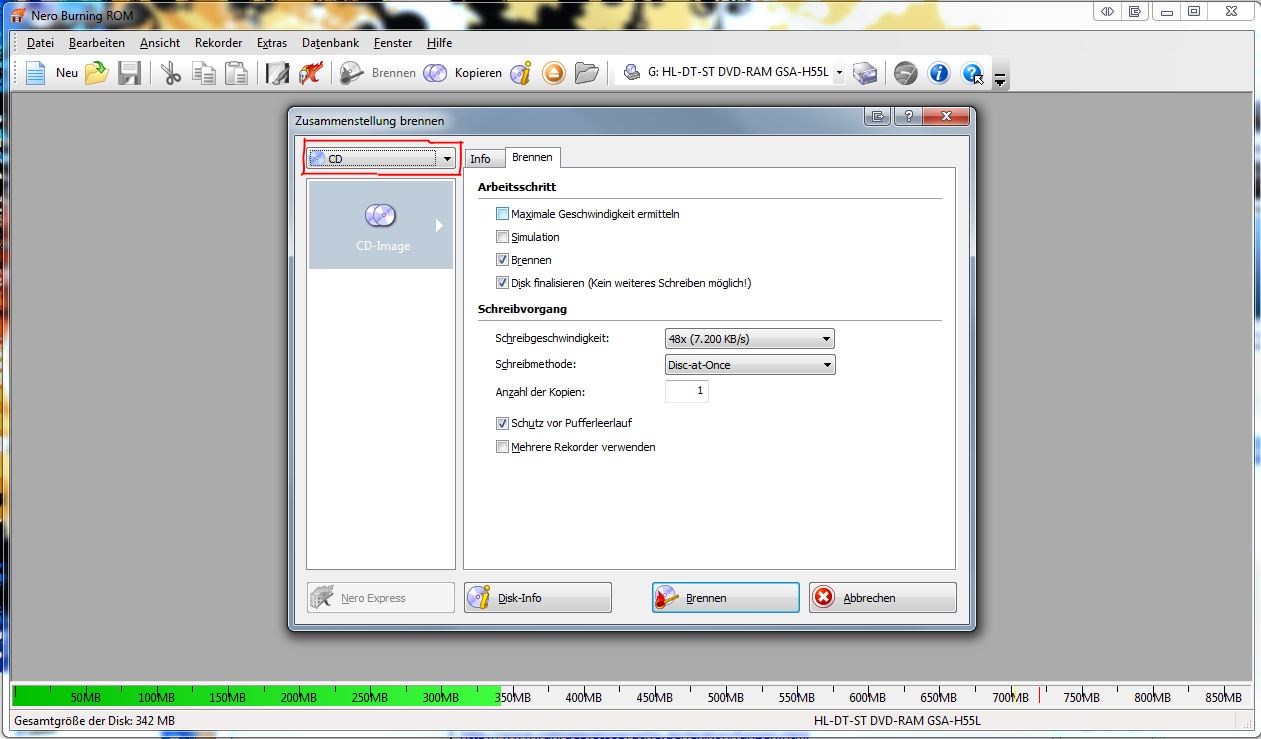Click the Neu new compilation icon

click(36, 73)
